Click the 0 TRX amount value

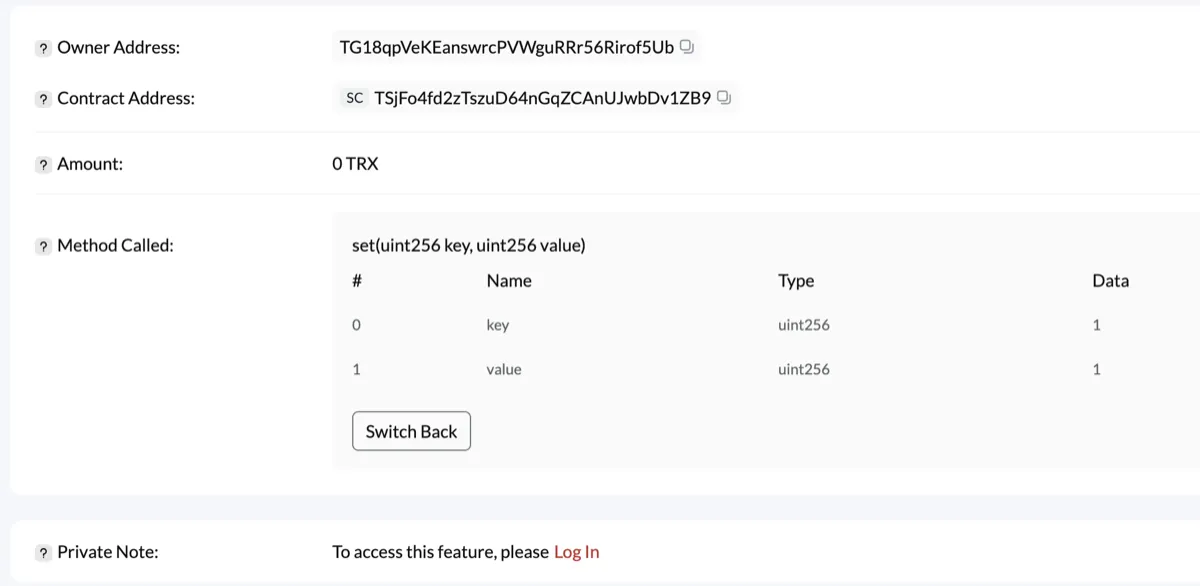tap(355, 163)
